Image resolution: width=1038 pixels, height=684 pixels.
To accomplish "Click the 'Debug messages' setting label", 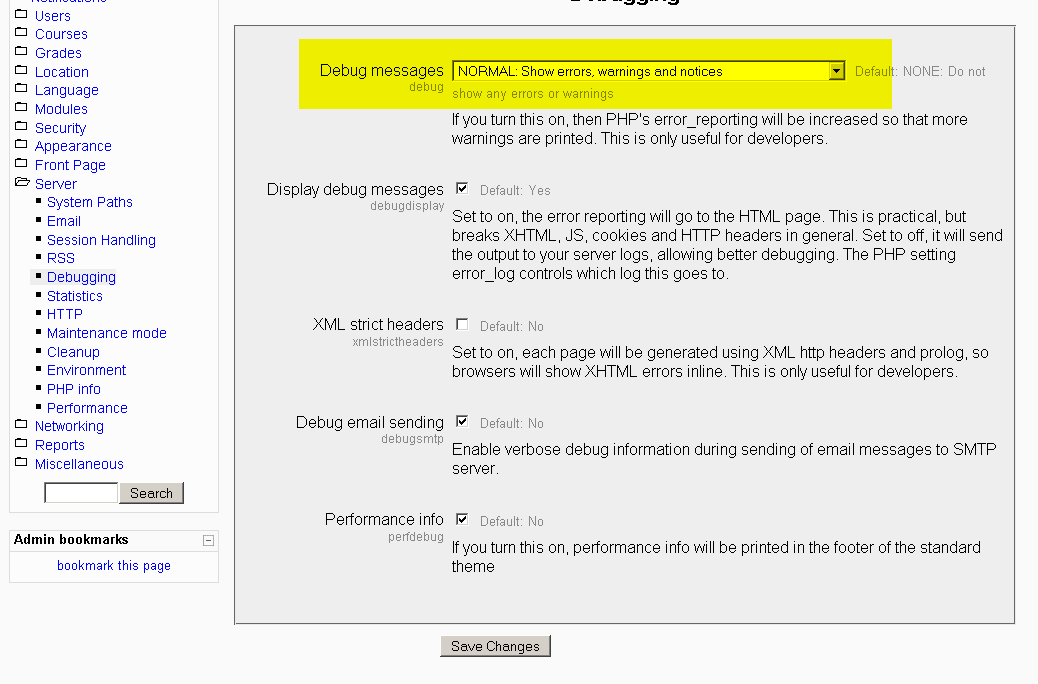I will (381, 70).
